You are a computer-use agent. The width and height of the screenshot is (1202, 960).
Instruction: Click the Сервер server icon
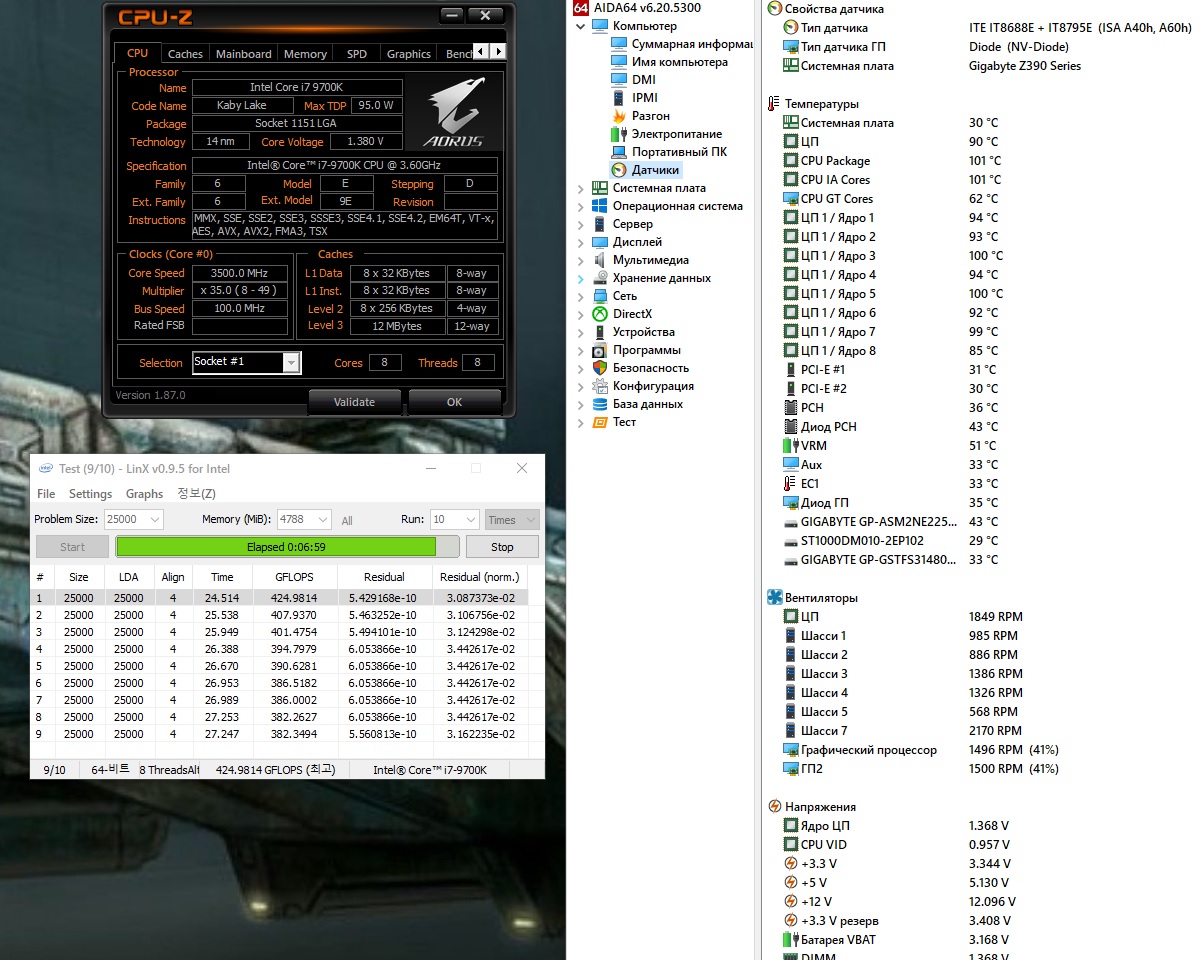tap(600, 224)
